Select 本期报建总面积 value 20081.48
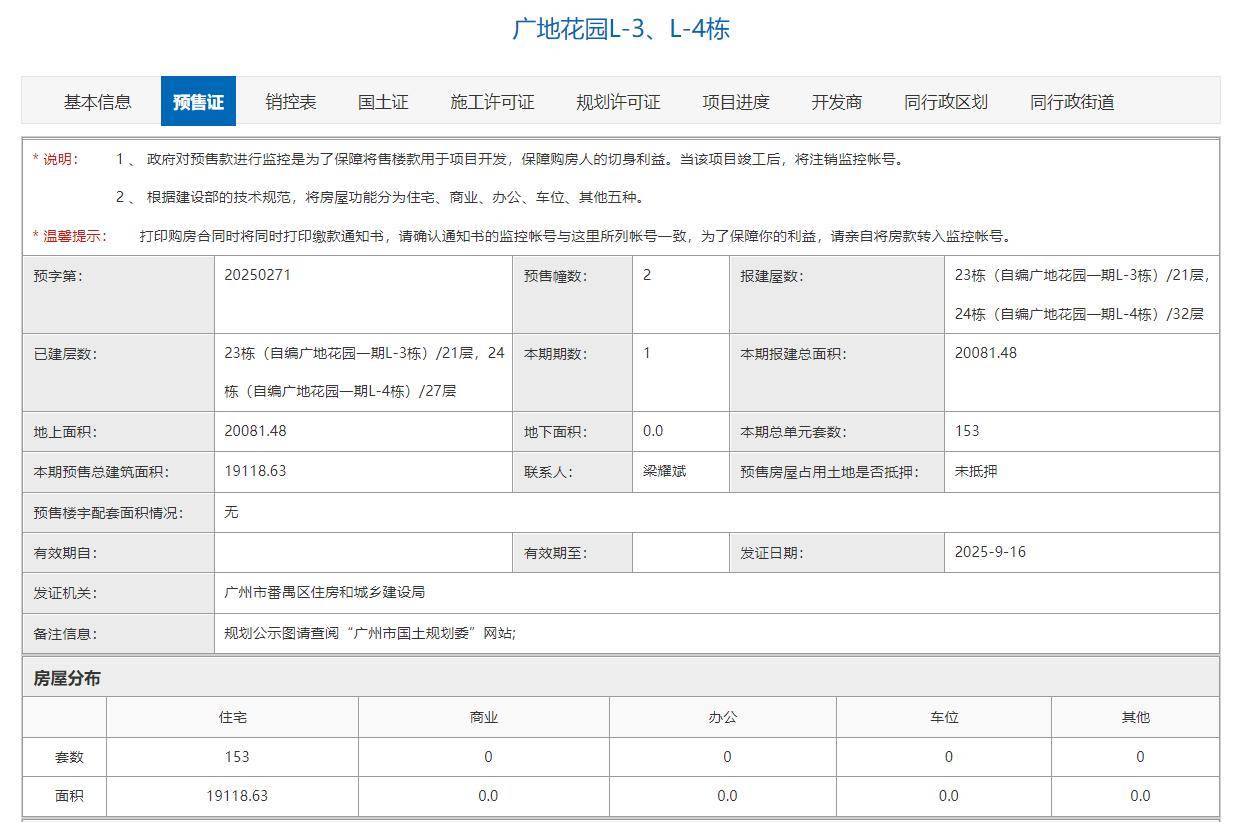The width and height of the screenshot is (1241, 822). pyautogui.click(x=985, y=352)
